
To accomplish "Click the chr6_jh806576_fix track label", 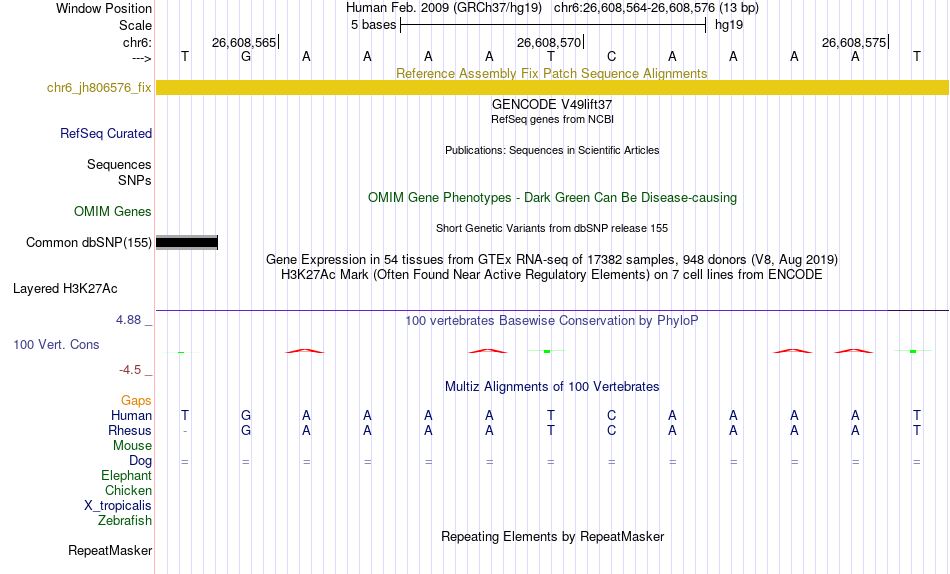I will 99,88.
